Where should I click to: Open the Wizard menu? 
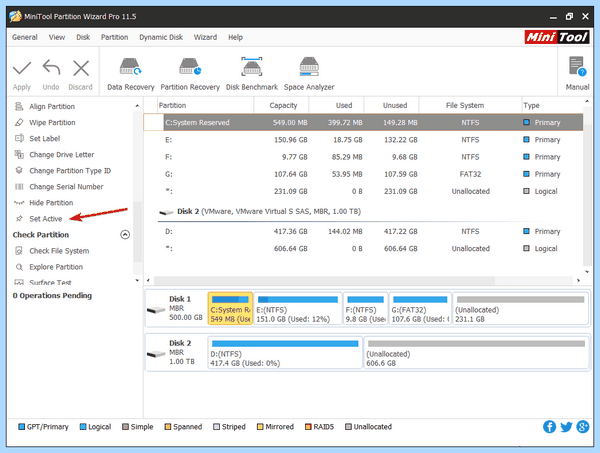[205, 37]
